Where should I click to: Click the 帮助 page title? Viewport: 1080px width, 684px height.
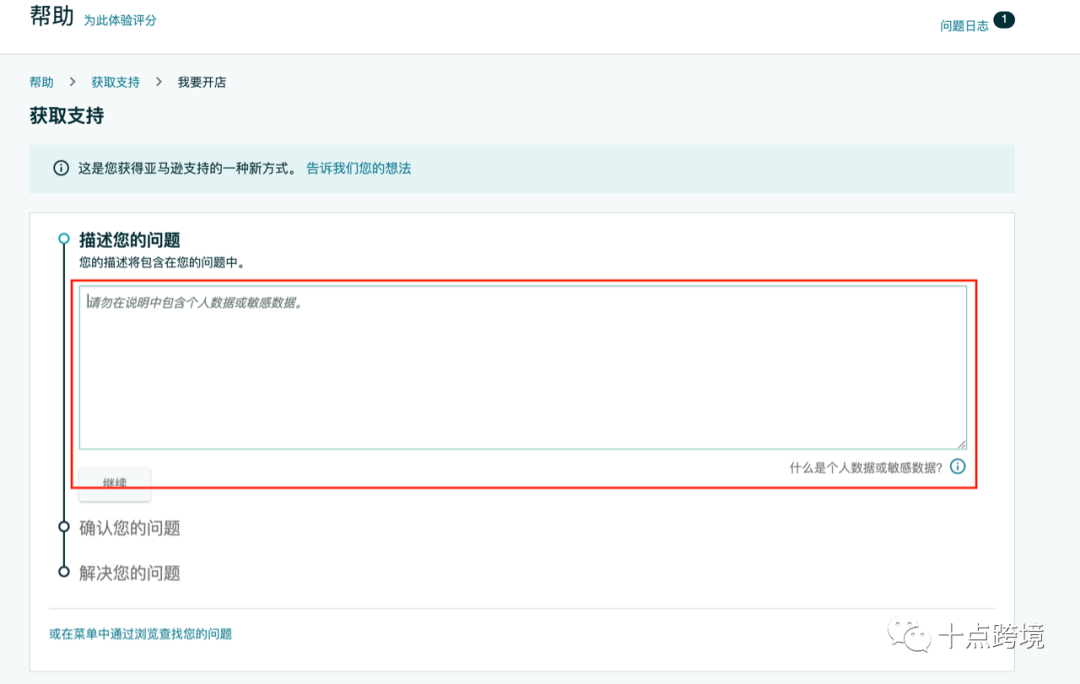pyautogui.click(x=52, y=15)
